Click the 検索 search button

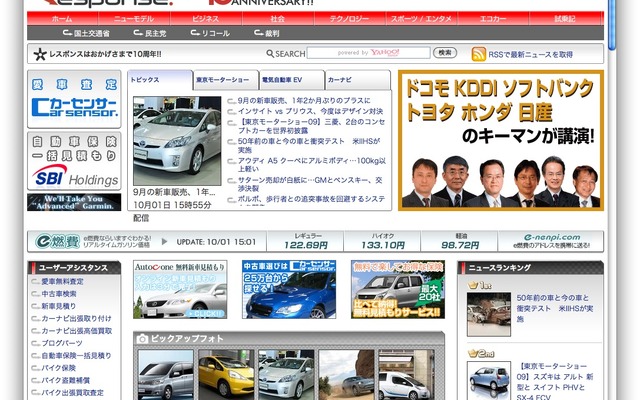pos(444,53)
